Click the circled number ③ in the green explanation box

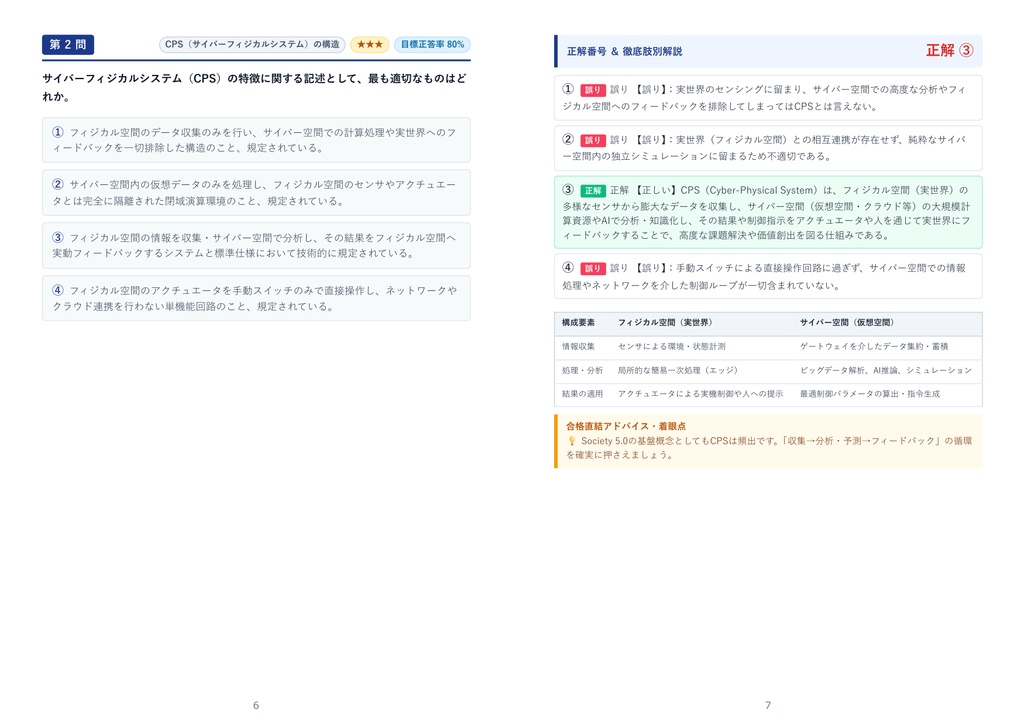tap(568, 190)
